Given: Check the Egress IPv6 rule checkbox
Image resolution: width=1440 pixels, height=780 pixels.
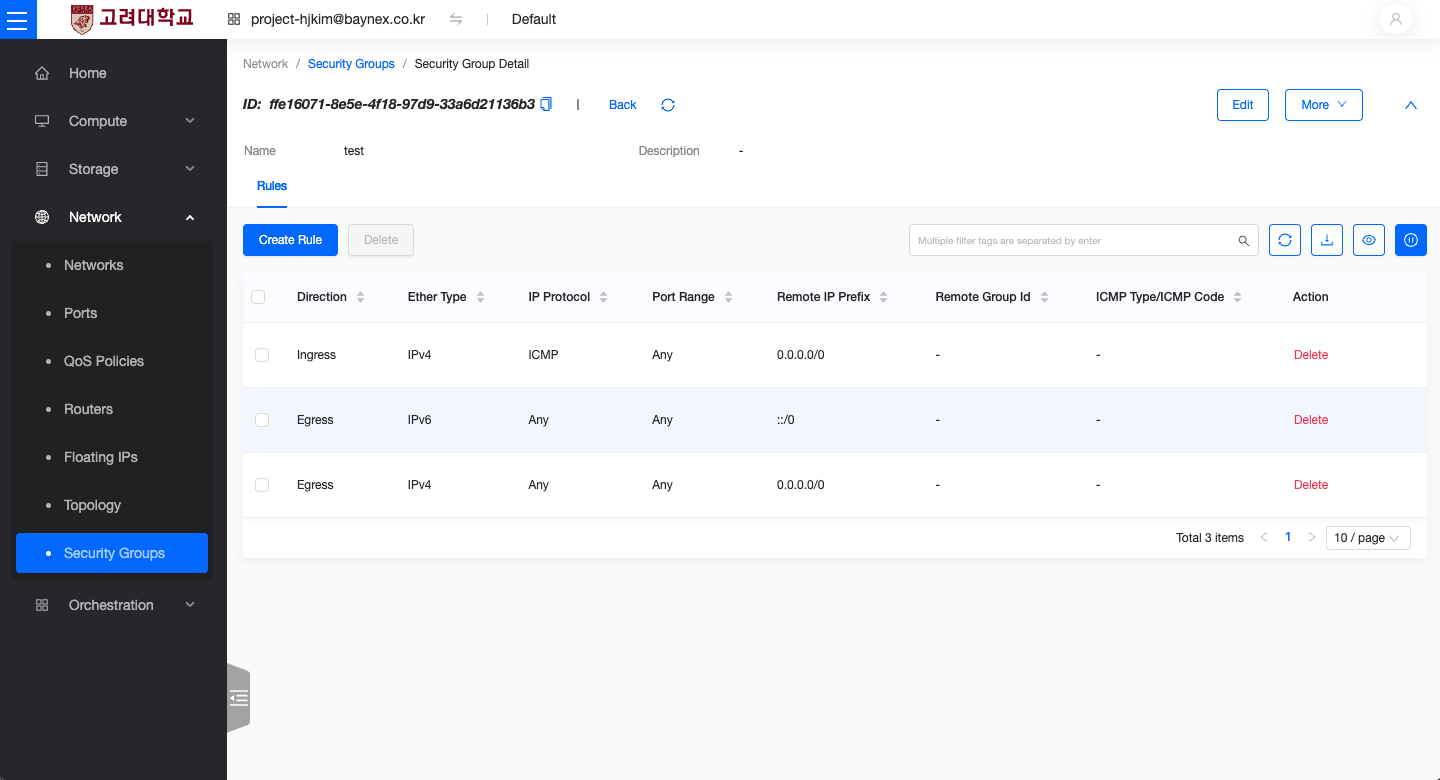Looking at the screenshot, I should click(262, 420).
